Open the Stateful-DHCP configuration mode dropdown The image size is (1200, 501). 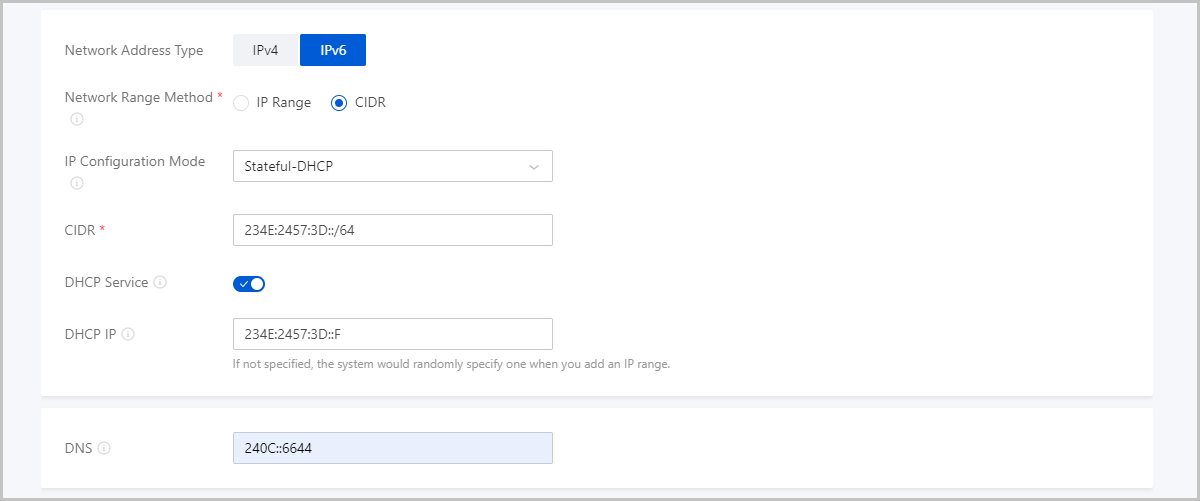pos(392,166)
